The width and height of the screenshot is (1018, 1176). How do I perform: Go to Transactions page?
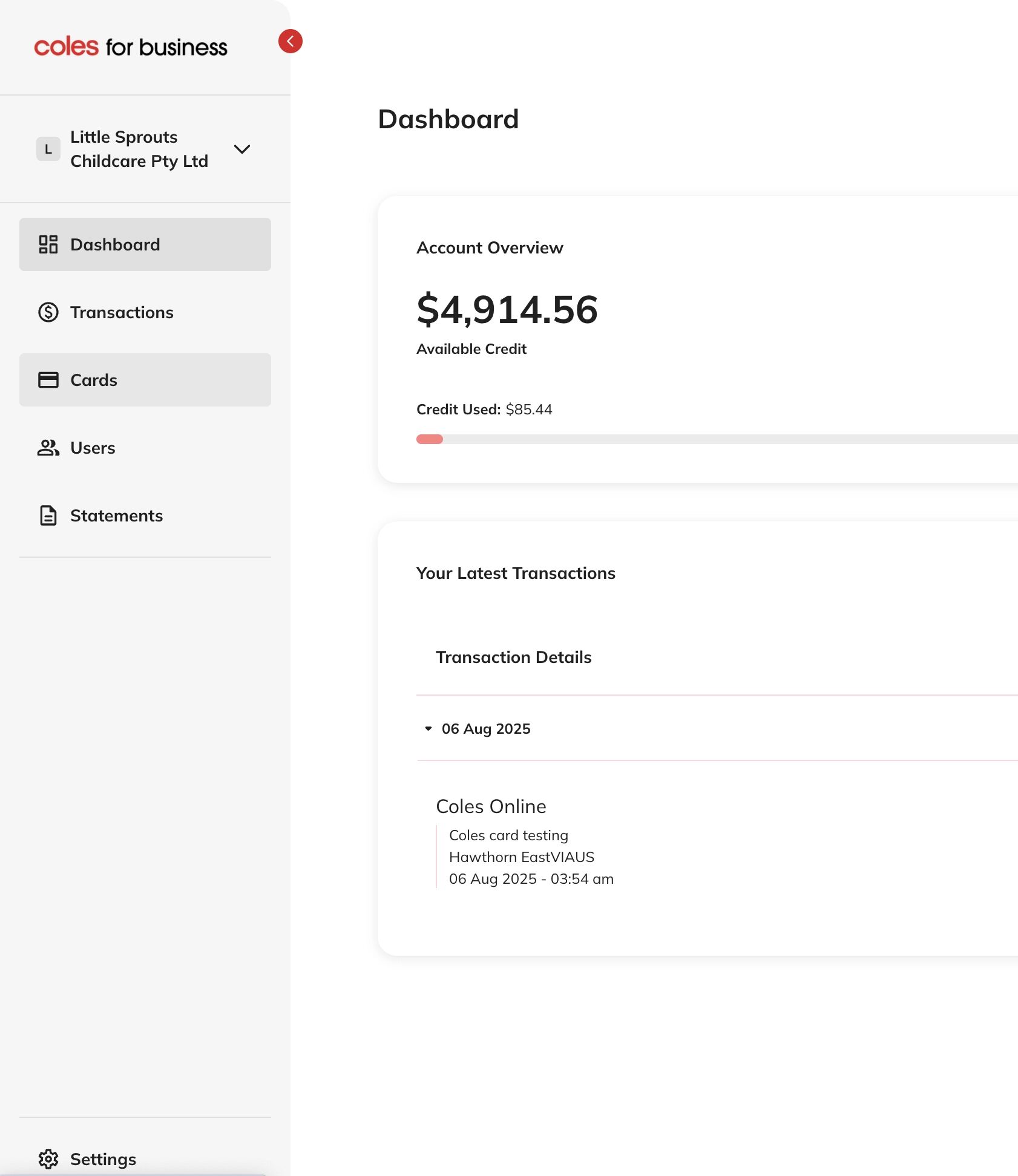pos(122,312)
